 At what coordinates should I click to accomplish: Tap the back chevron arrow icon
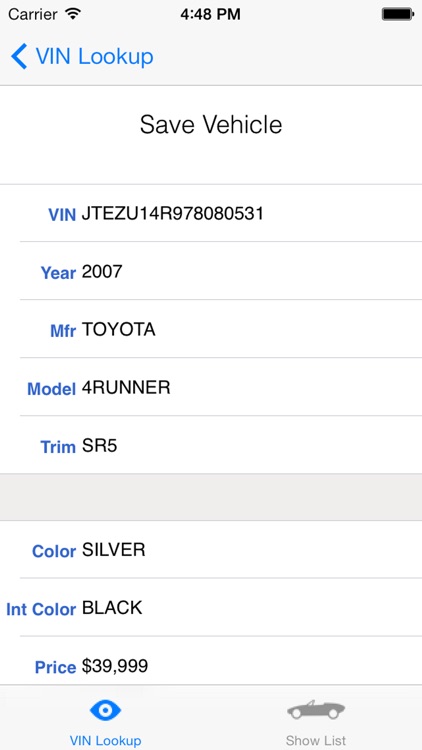click(x=19, y=56)
